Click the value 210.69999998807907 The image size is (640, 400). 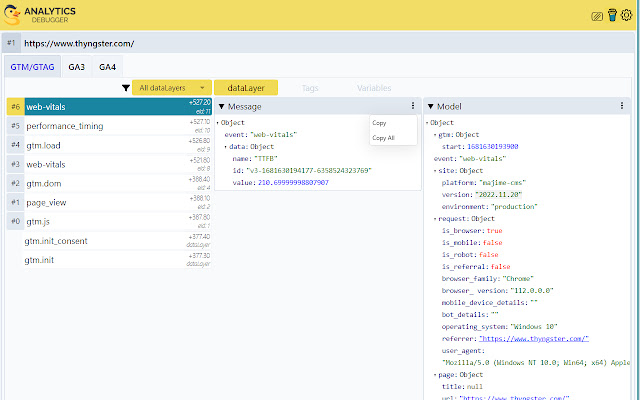click(293, 183)
